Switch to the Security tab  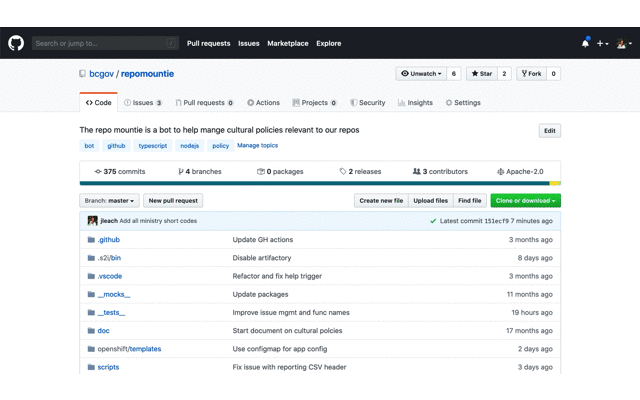[x=368, y=102]
